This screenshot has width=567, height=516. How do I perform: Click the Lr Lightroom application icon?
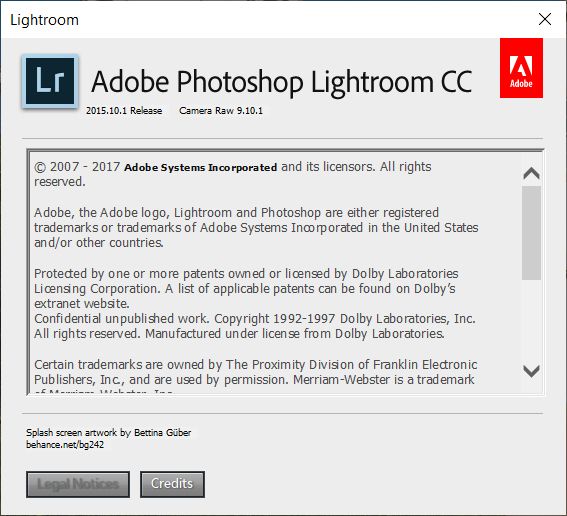pos(50,81)
